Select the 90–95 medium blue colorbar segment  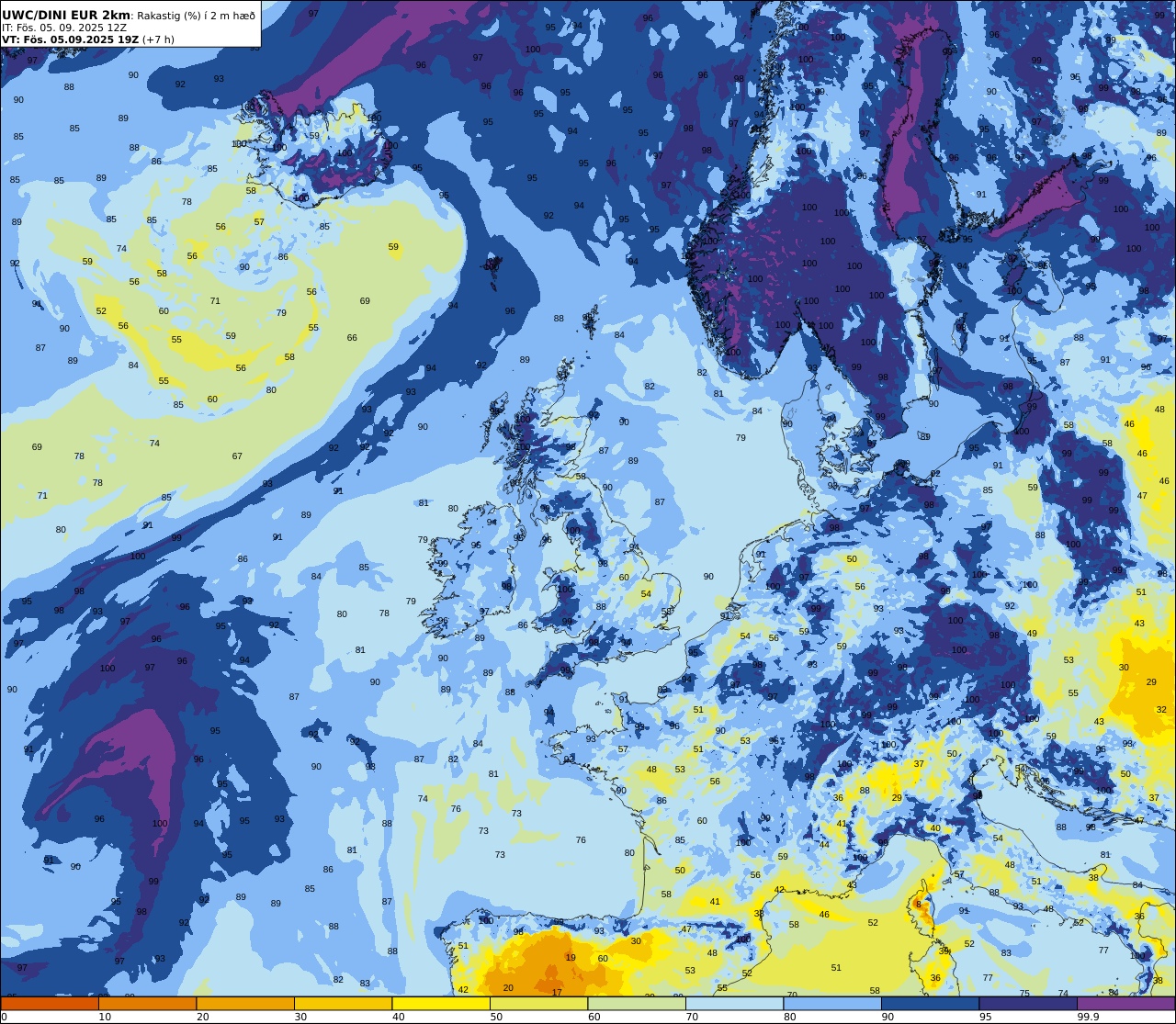tap(930, 1004)
